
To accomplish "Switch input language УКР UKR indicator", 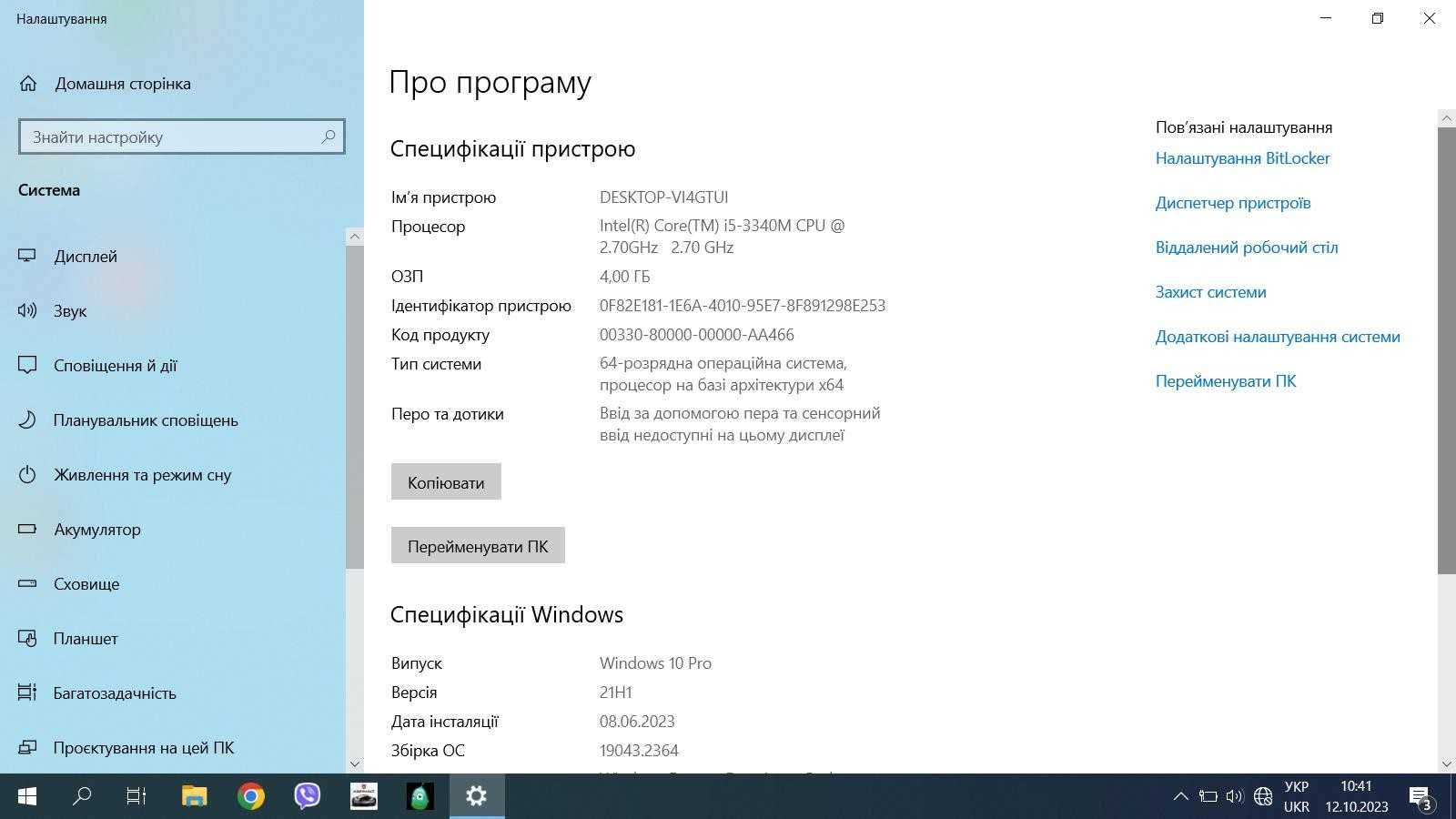I will pos(1297,796).
